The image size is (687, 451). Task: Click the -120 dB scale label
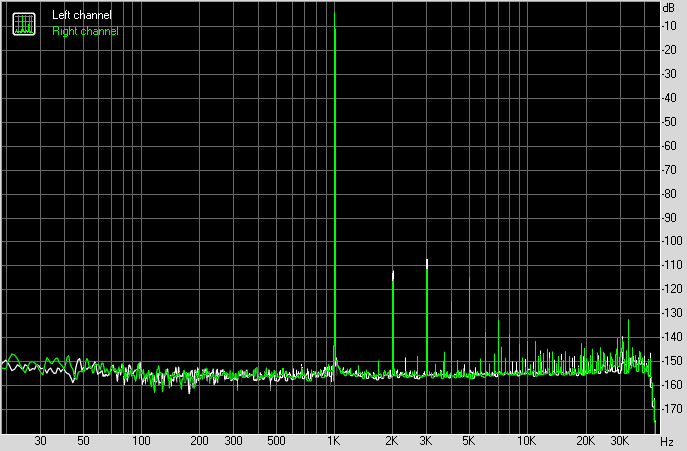pyautogui.click(x=672, y=289)
